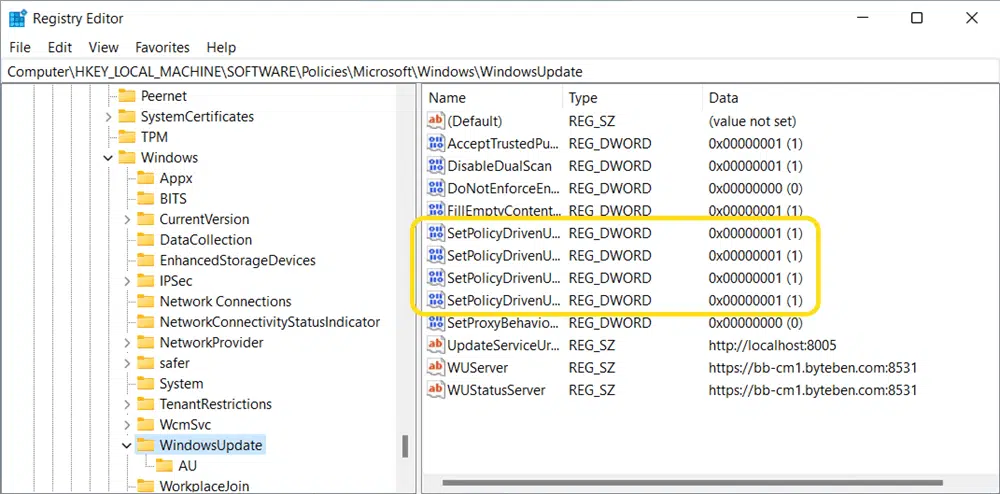
Task: Select the FillEmptyContent... value name
Action: point(504,210)
